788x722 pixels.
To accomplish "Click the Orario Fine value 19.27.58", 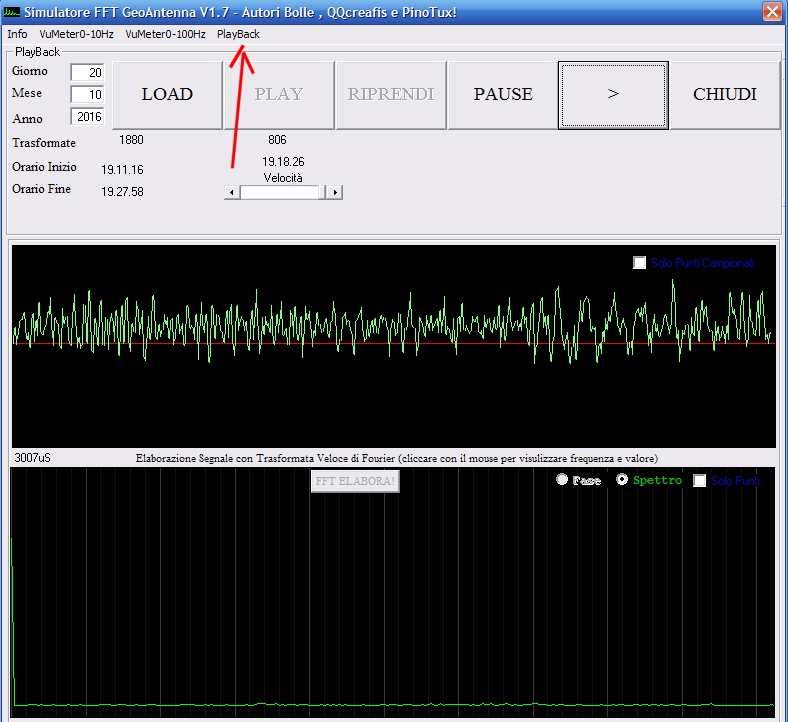I will click(122, 192).
